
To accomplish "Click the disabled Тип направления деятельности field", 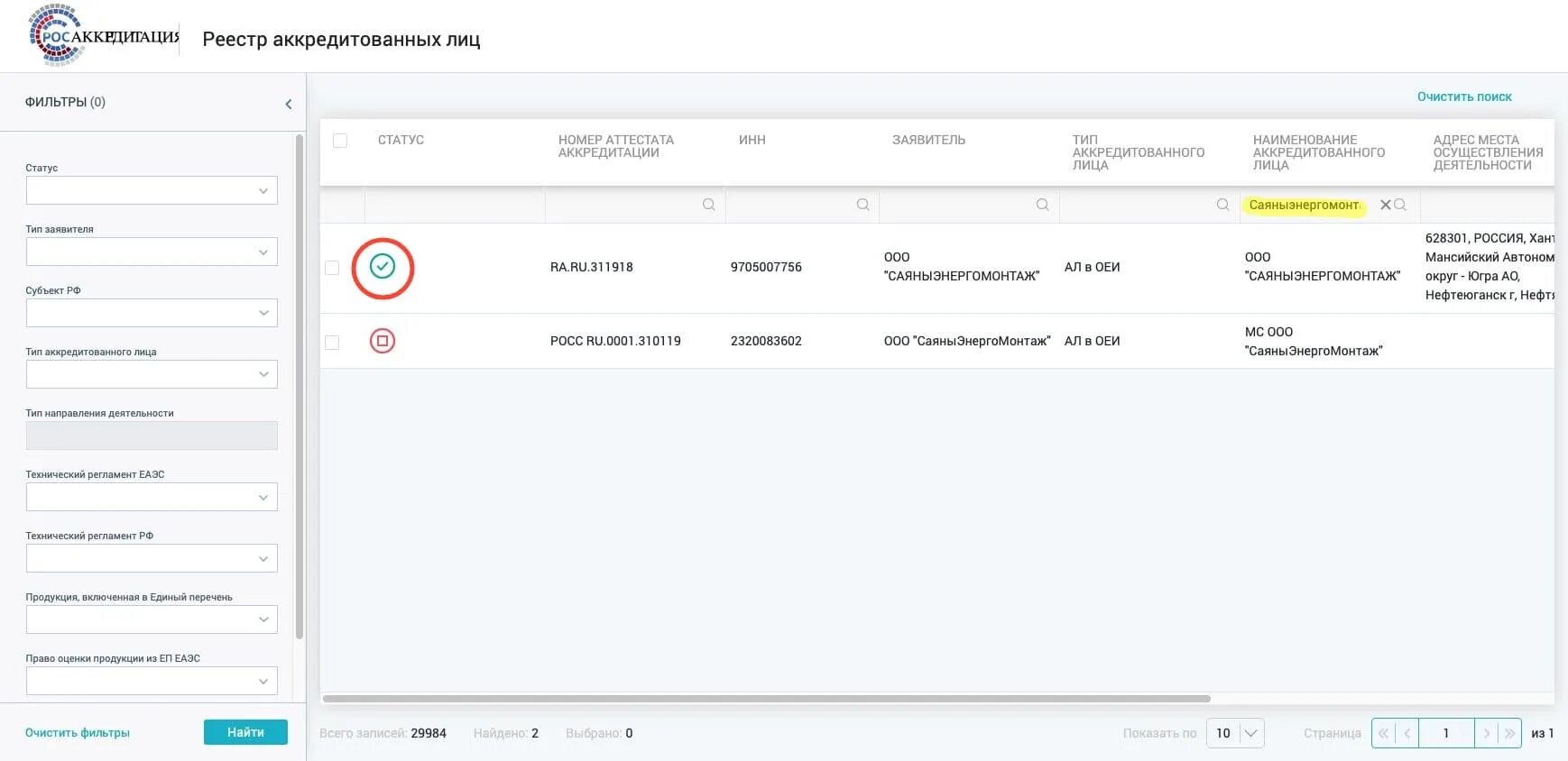I will pos(152,436).
